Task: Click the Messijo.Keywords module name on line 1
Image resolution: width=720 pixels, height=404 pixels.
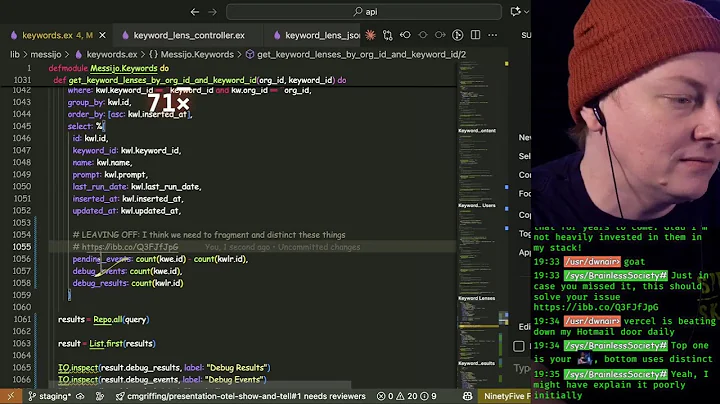Action: [x=124, y=68]
